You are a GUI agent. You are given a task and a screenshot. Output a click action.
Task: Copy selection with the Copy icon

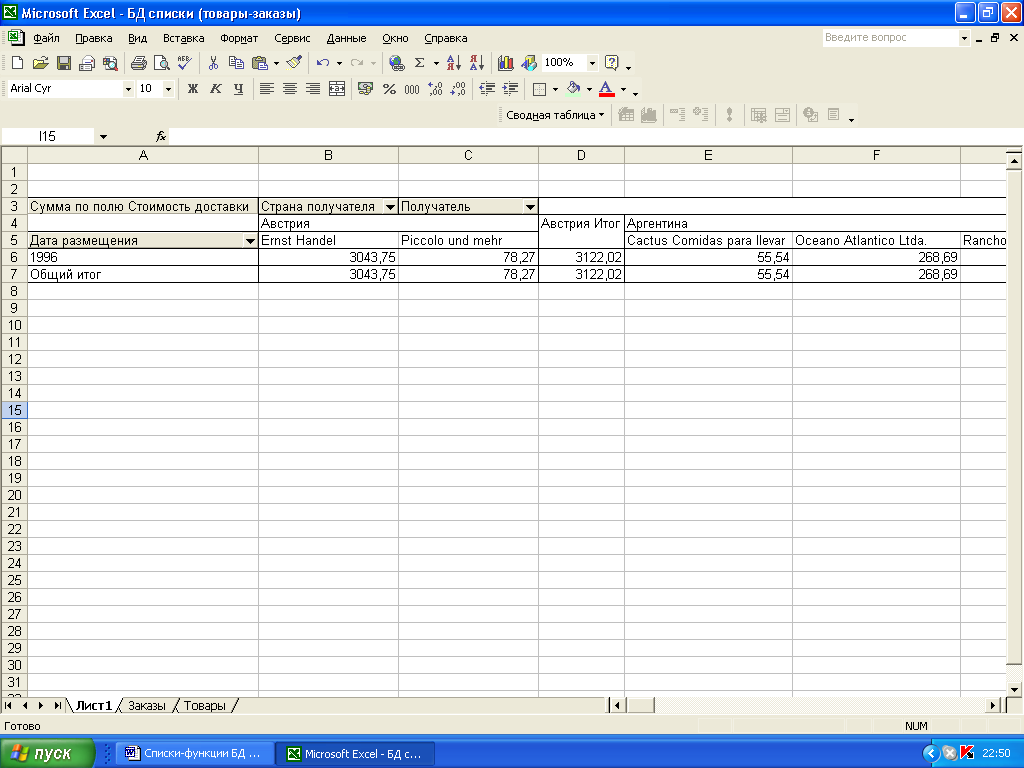tap(236, 63)
